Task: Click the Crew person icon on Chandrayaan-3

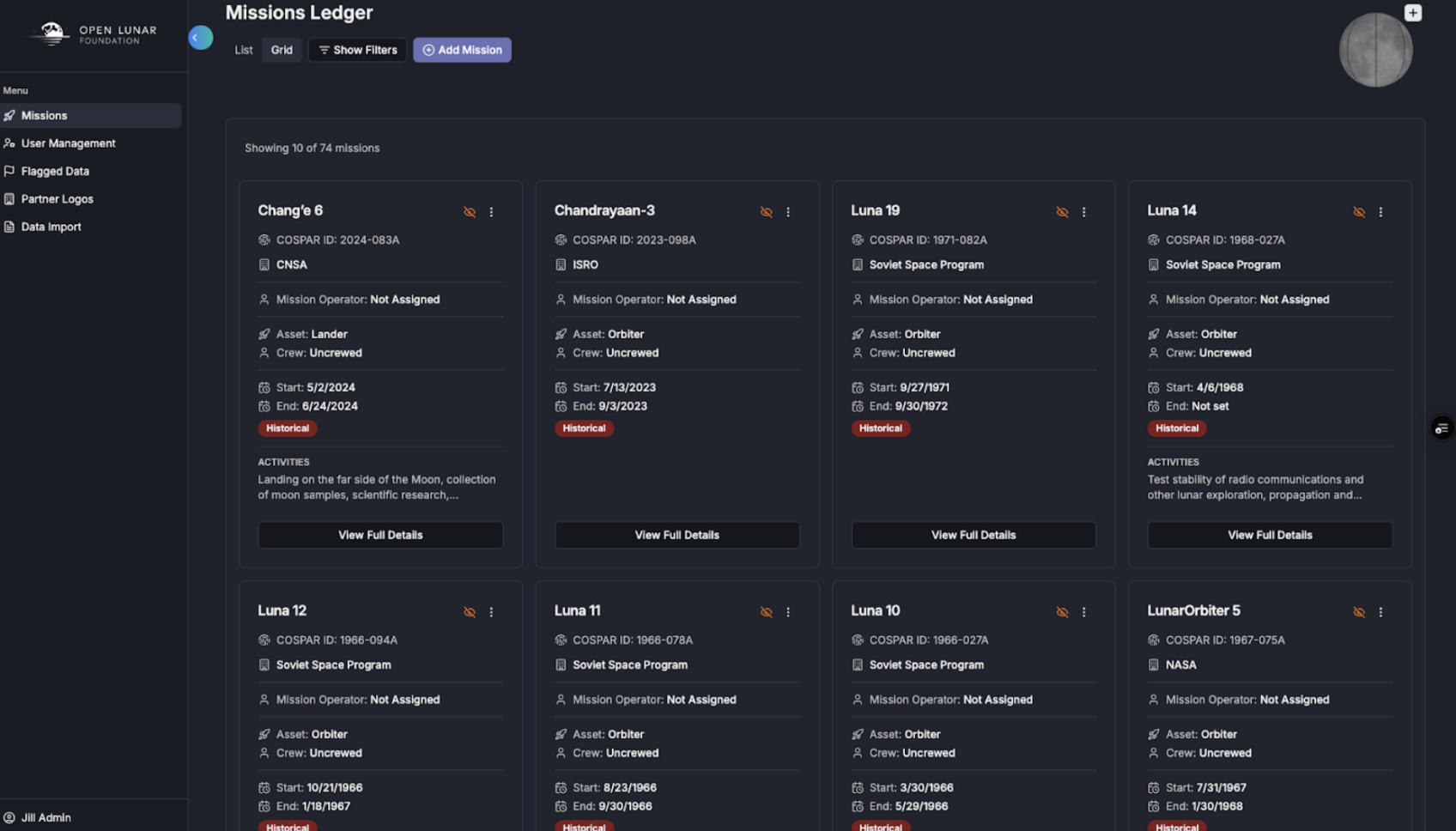Action: point(561,353)
